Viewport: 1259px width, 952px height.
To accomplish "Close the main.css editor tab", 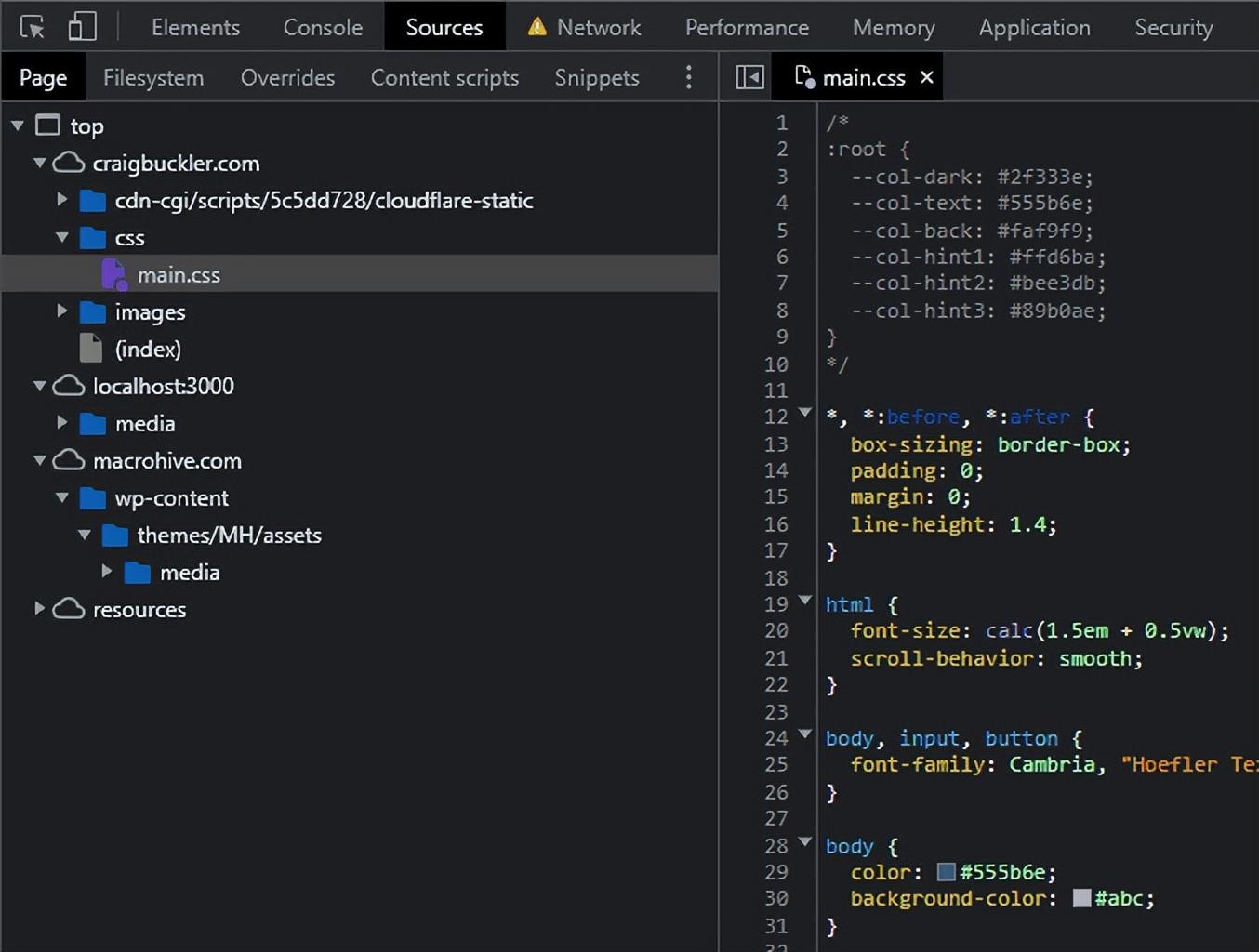I will pyautogui.click(x=926, y=77).
